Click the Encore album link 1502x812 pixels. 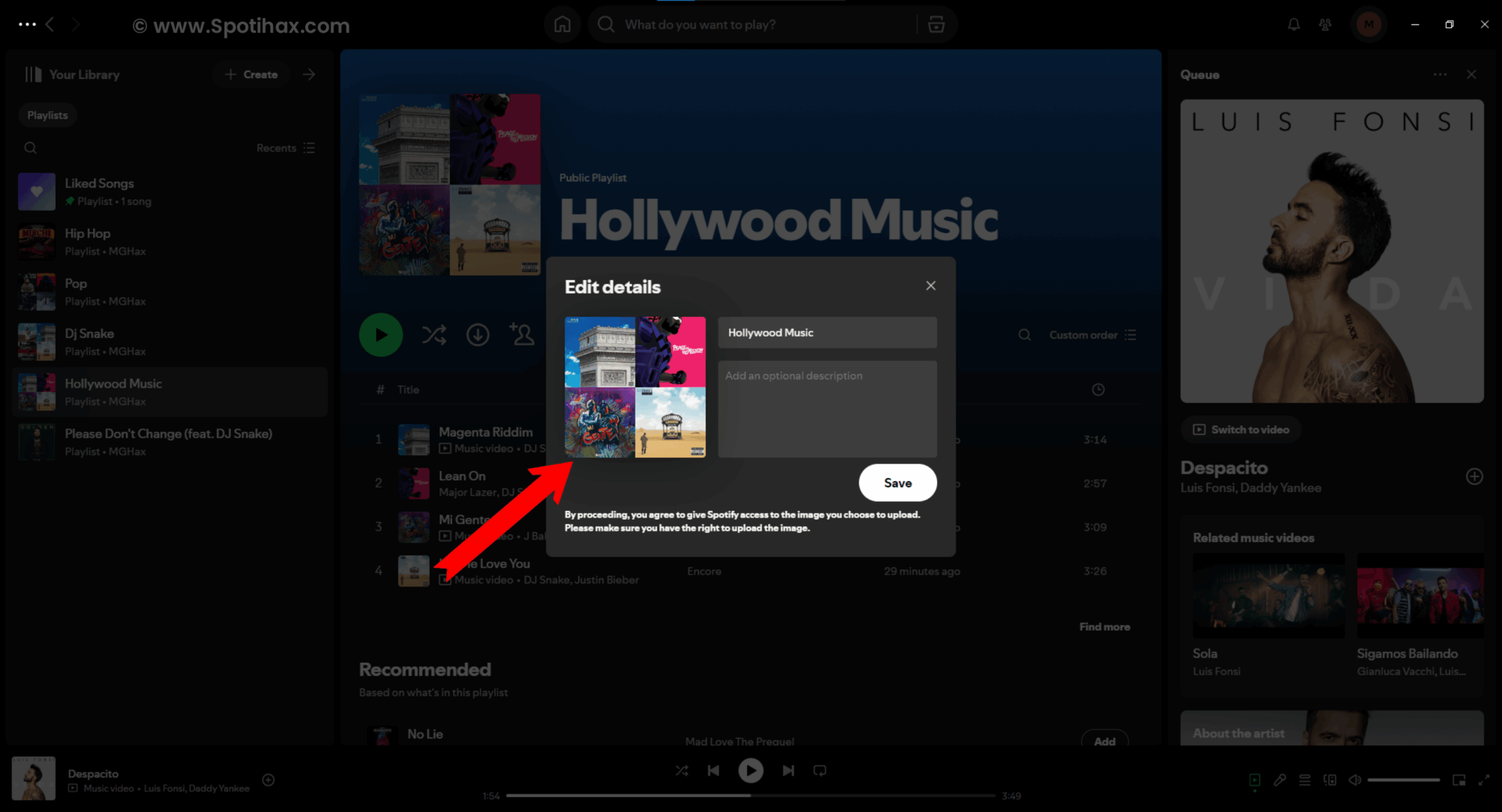coord(704,571)
